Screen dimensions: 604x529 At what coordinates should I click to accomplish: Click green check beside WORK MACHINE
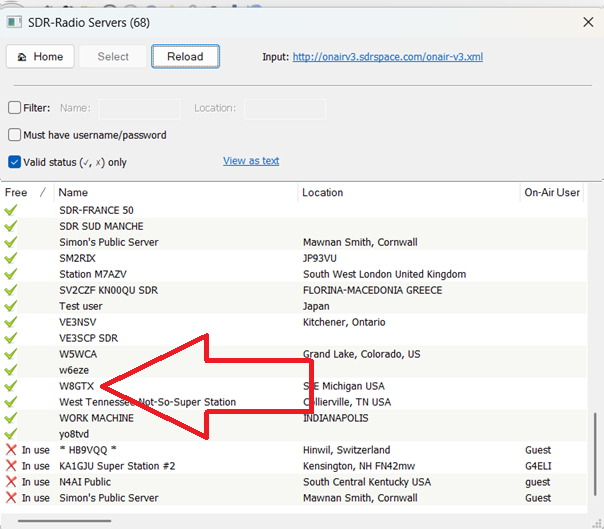[x=11, y=418]
